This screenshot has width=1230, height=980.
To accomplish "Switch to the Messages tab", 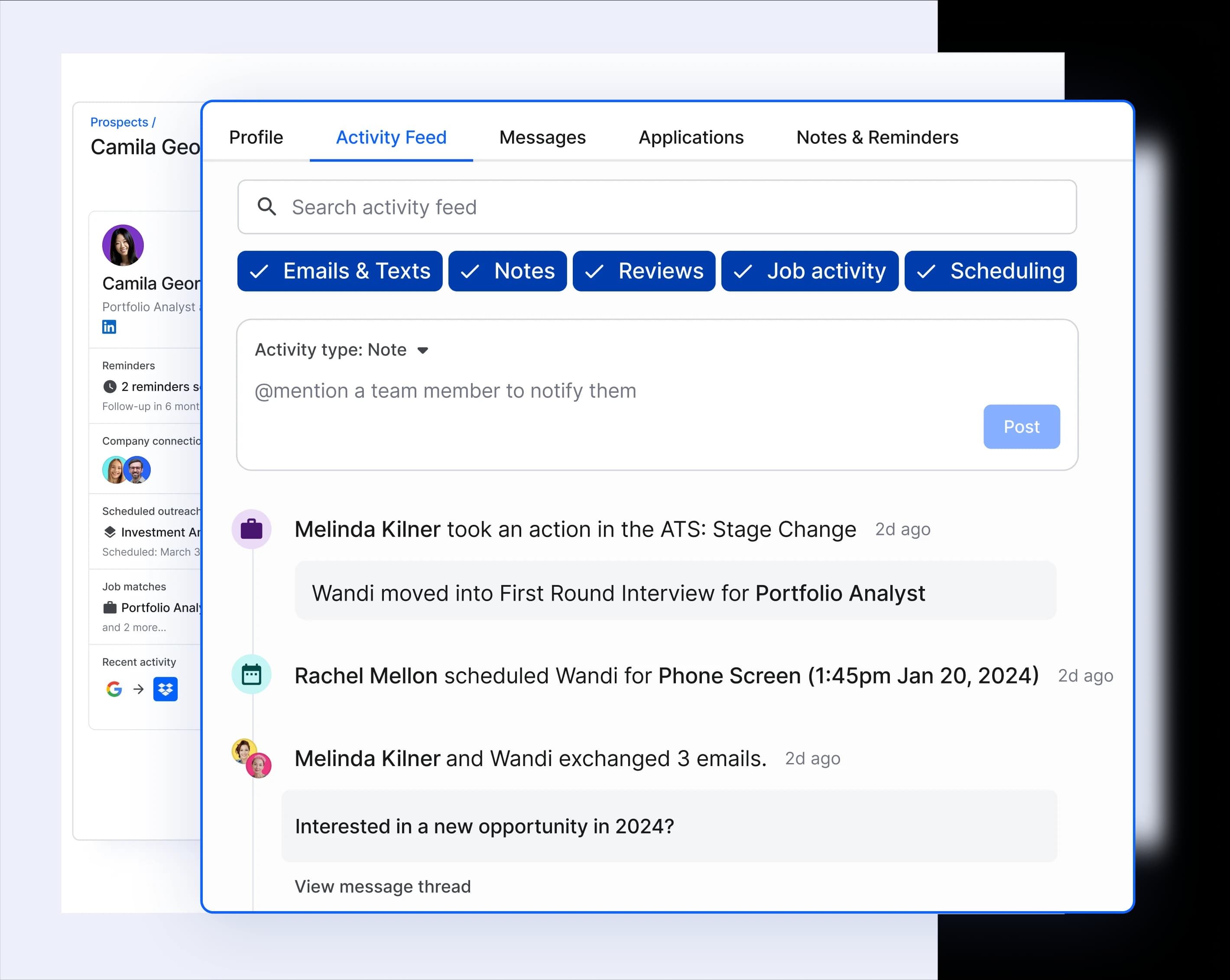I will coord(542,137).
